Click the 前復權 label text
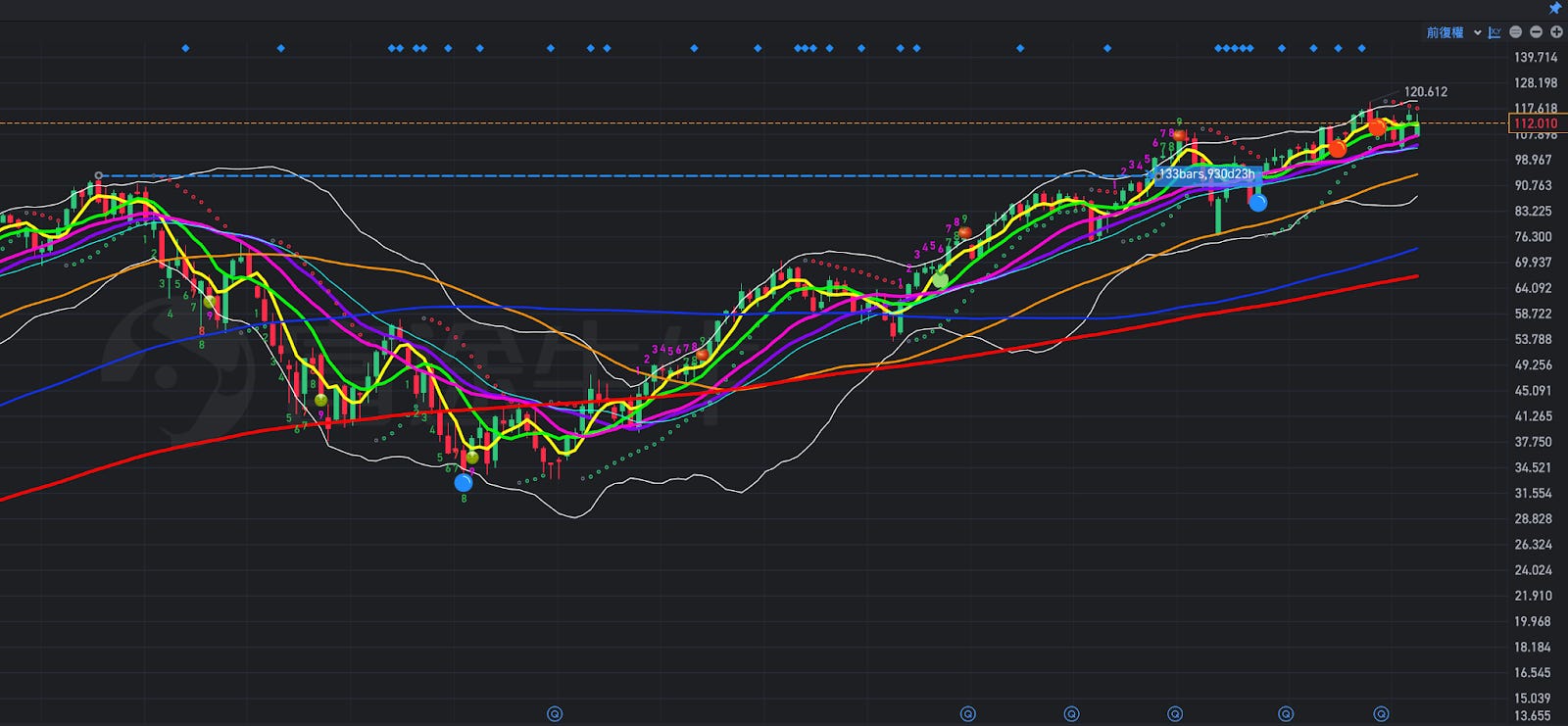The image size is (1568, 726). [1445, 32]
